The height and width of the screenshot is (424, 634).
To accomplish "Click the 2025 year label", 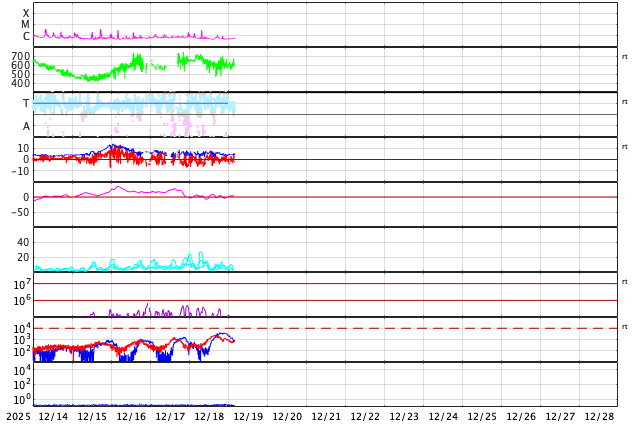I will pos(18,416).
